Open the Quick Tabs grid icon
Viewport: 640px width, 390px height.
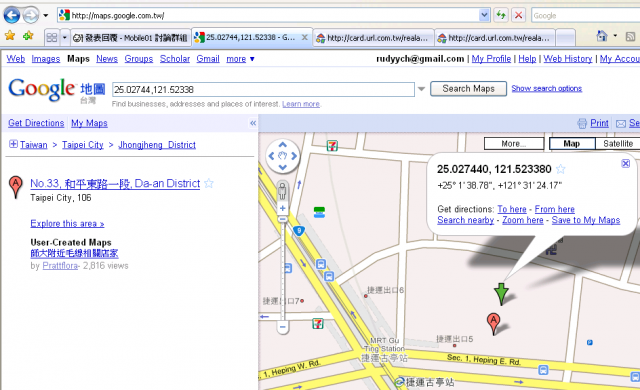pos(52,38)
